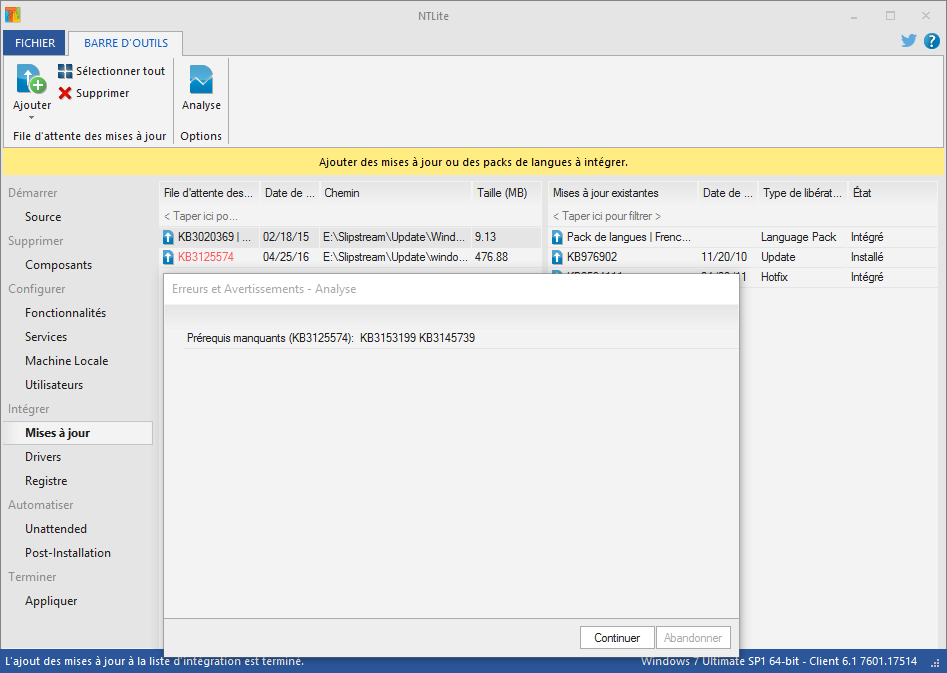Click the Continuer button
This screenshot has width=947, height=673.
point(617,637)
